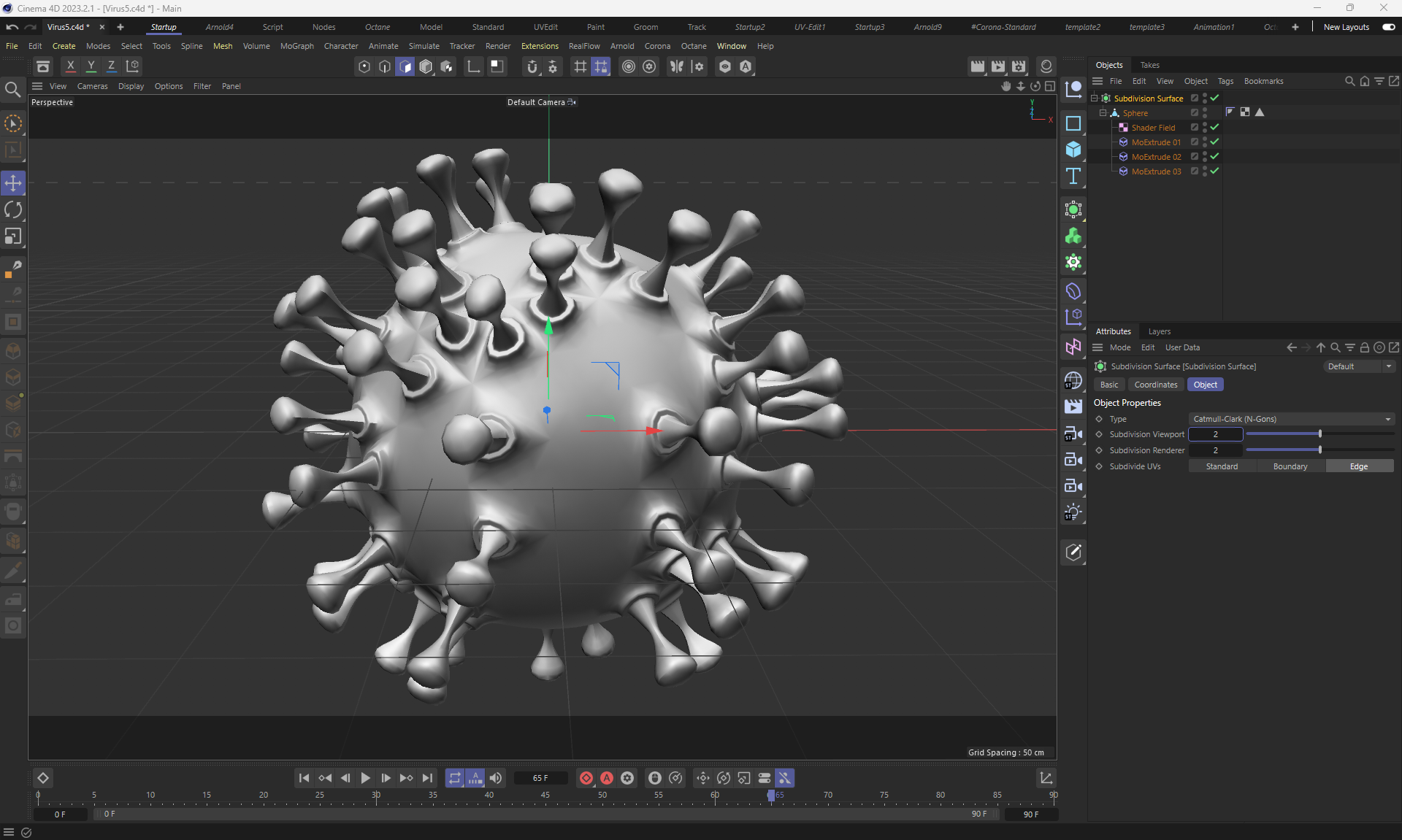Select the Rotate tool
The height and width of the screenshot is (840, 1402).
pos(13,210)
